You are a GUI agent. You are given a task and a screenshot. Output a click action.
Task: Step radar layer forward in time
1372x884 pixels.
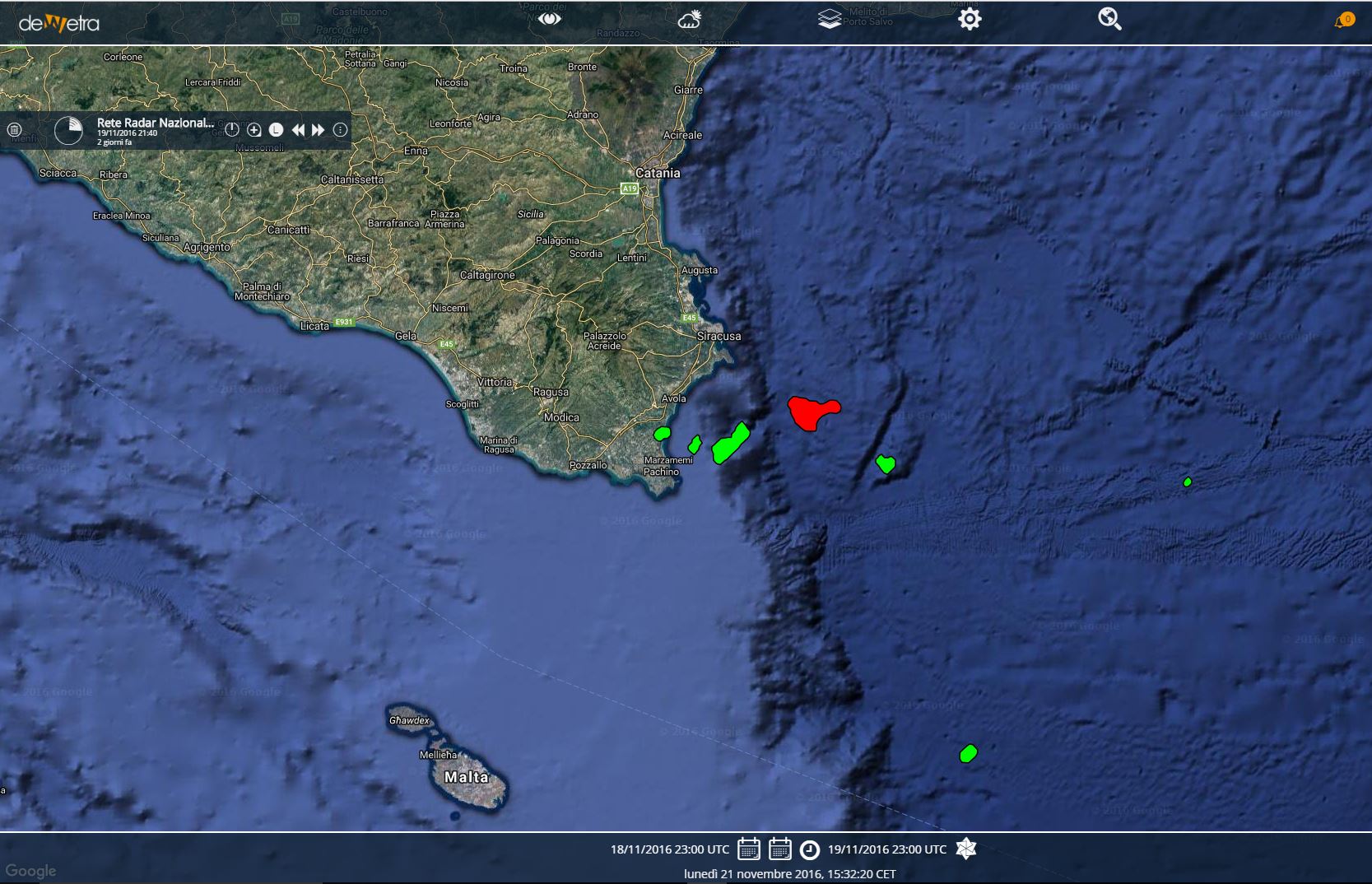[x=318, y=130]
